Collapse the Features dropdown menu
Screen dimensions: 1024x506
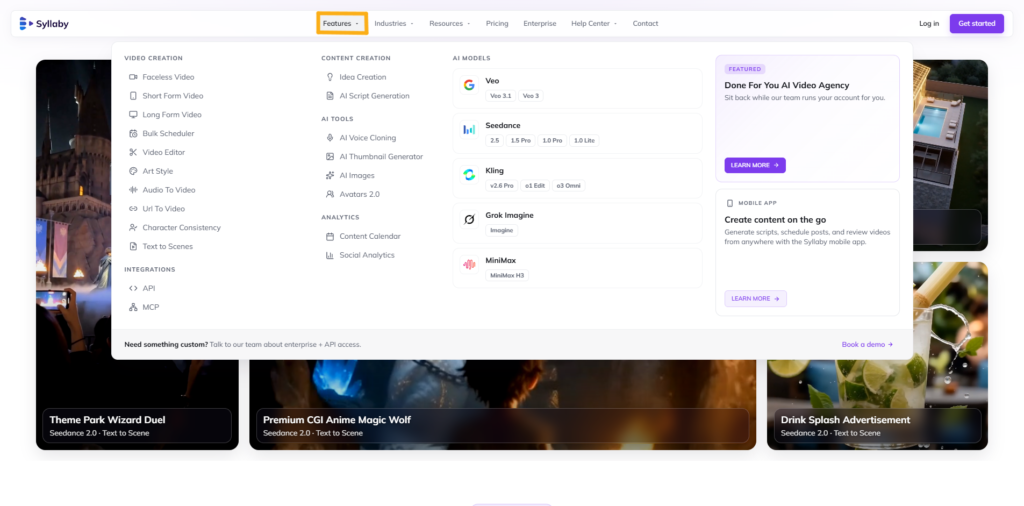(x=342, y=24)
